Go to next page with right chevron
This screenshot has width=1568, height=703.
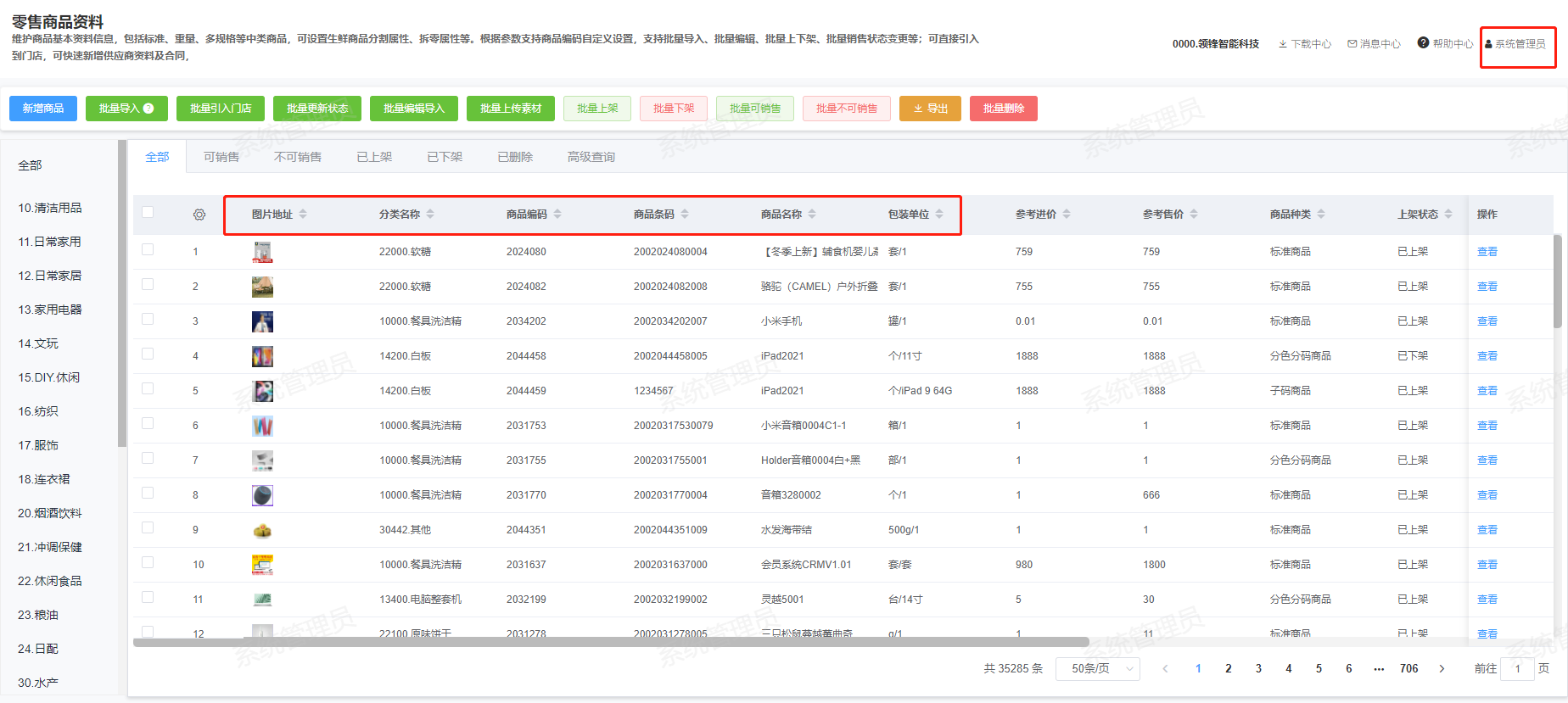click(x=1442, y=669)
